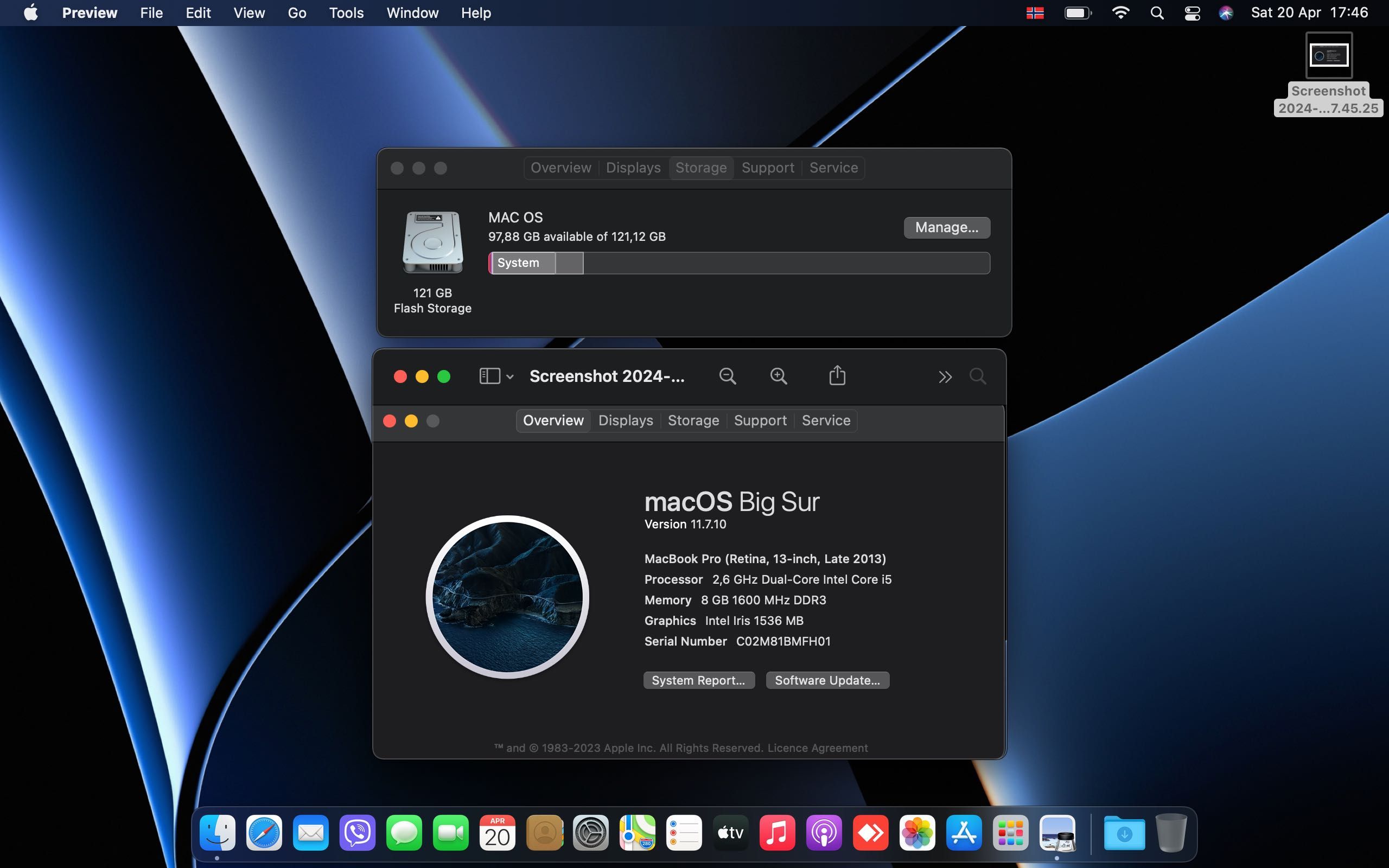Image resolution: width=1389 pixels, height=868 pixels.
Task: Select Storage tab in the upper window
Action: [701, 168]
